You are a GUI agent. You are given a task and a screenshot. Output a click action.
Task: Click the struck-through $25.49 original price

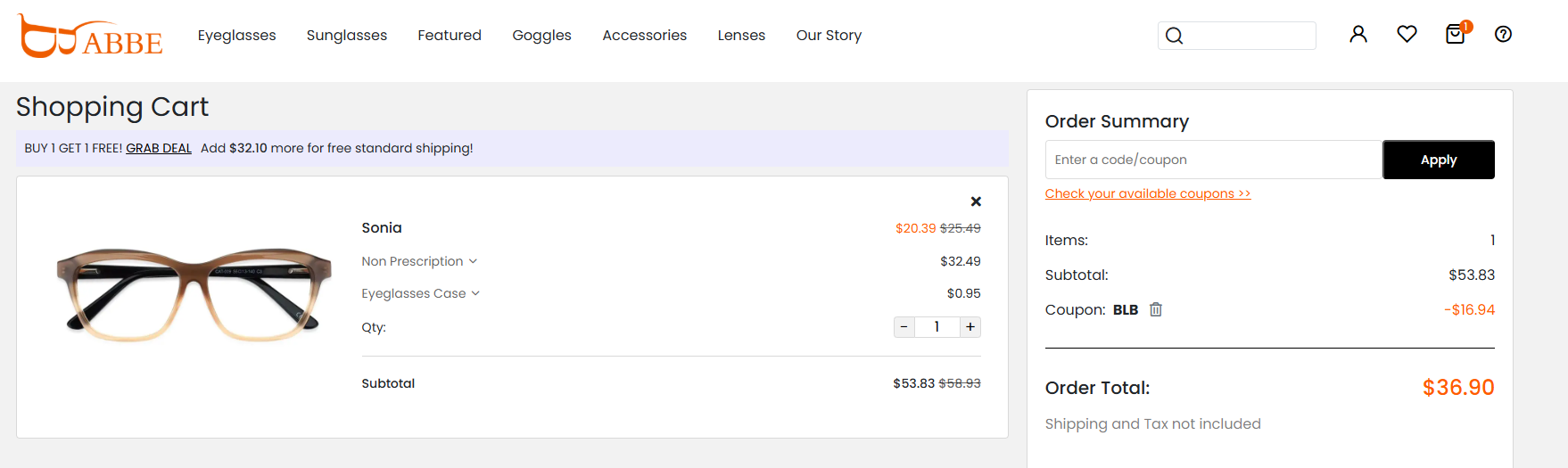point(961,228)
